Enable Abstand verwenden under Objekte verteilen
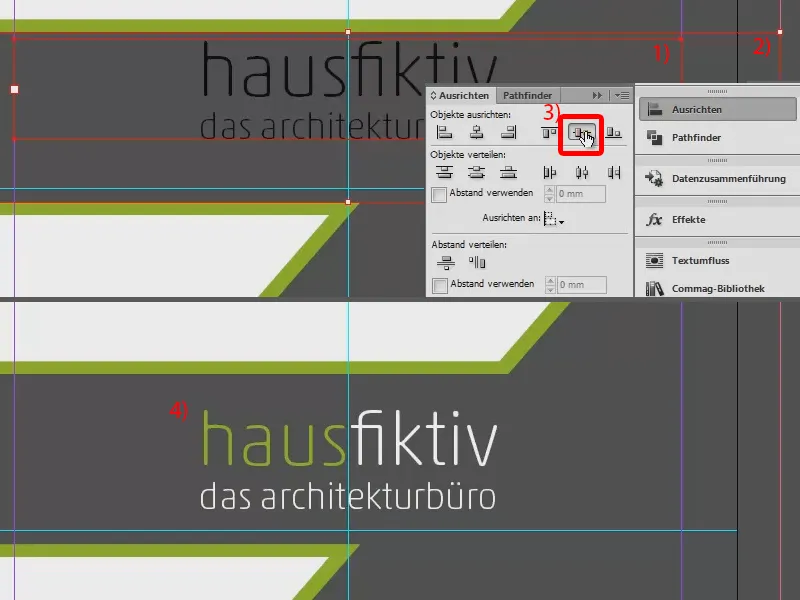Viewport: 800px width, 600px height. (439, 194)
